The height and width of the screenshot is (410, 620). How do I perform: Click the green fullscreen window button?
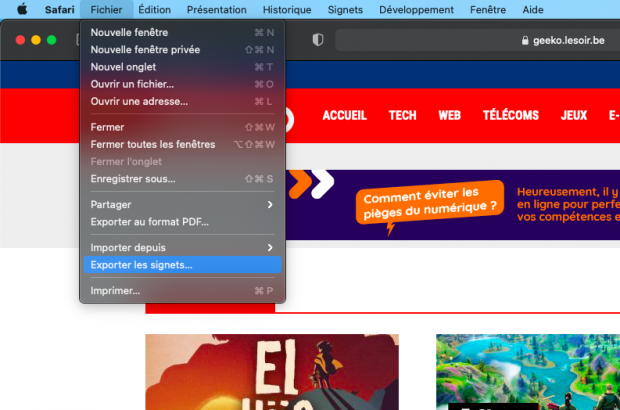click(51, 40)
